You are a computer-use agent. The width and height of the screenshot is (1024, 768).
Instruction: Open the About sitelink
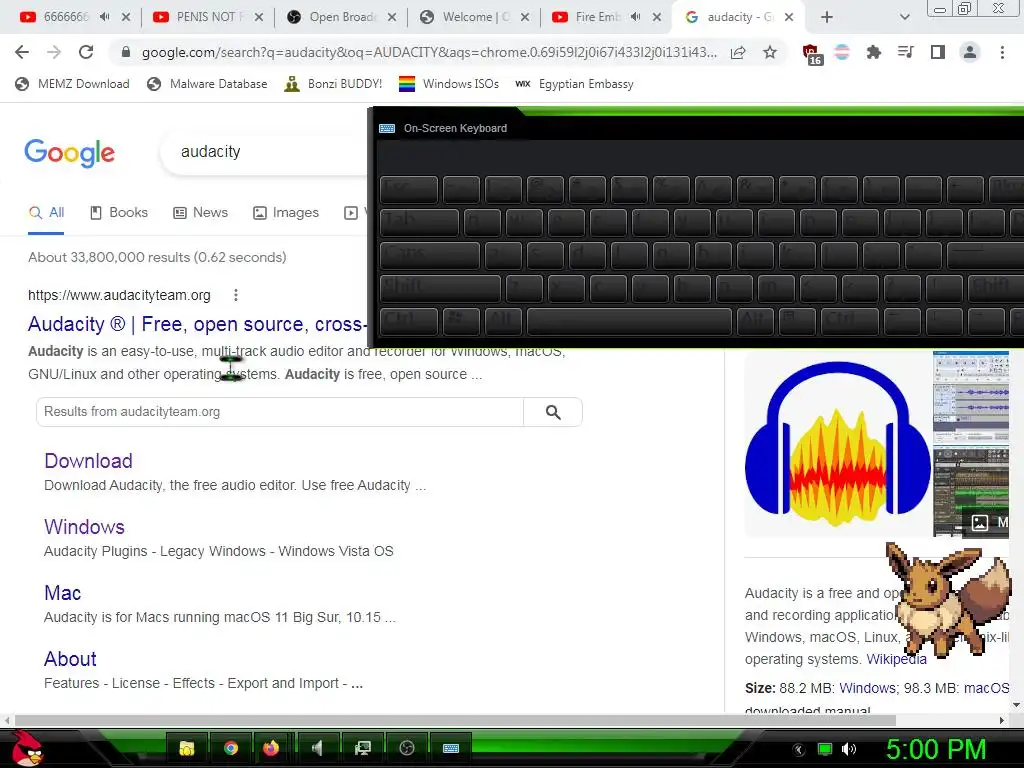pos(71,659)
